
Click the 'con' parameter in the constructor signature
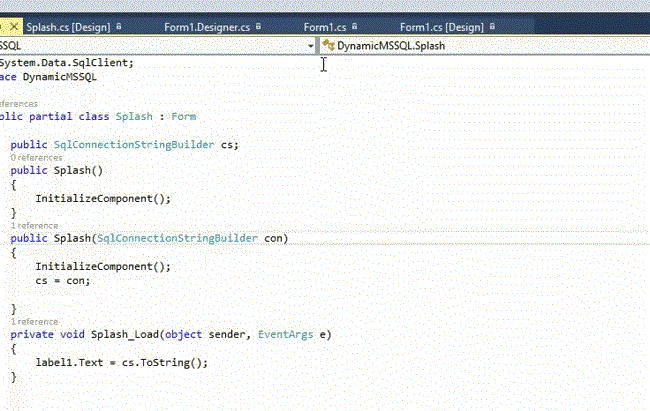(274, 238)
